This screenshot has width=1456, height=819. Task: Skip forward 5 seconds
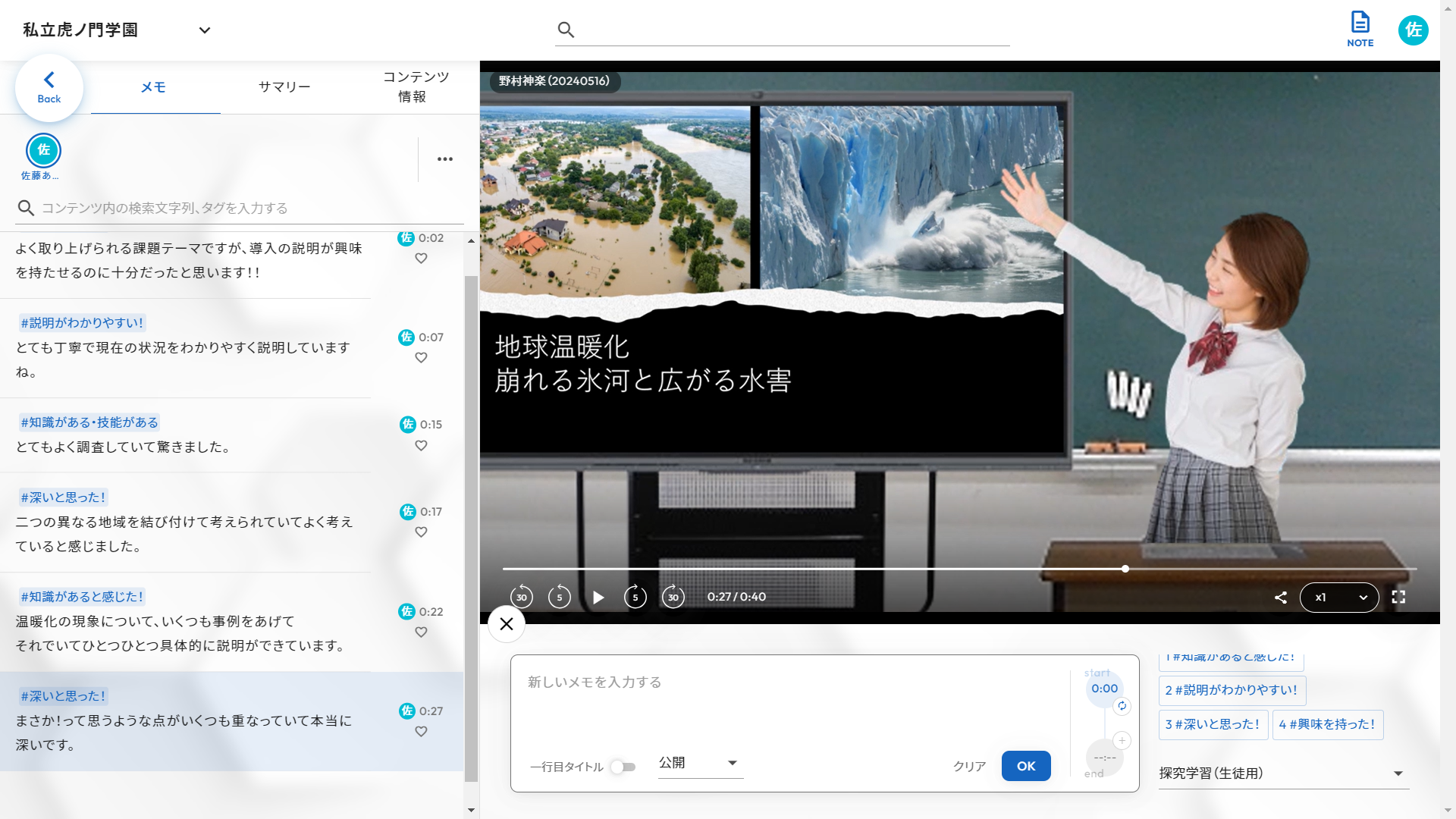pos(635,597)
